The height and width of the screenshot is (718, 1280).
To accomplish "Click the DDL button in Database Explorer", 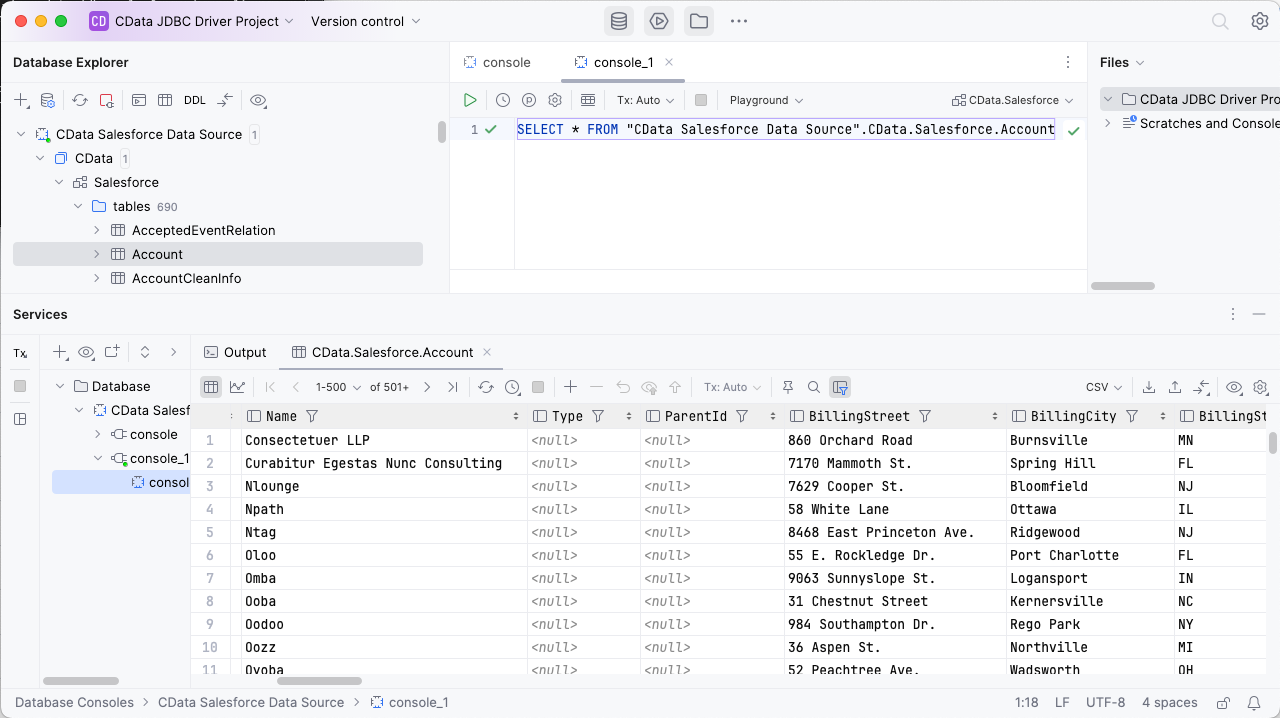I will click(x=195, y=100).
